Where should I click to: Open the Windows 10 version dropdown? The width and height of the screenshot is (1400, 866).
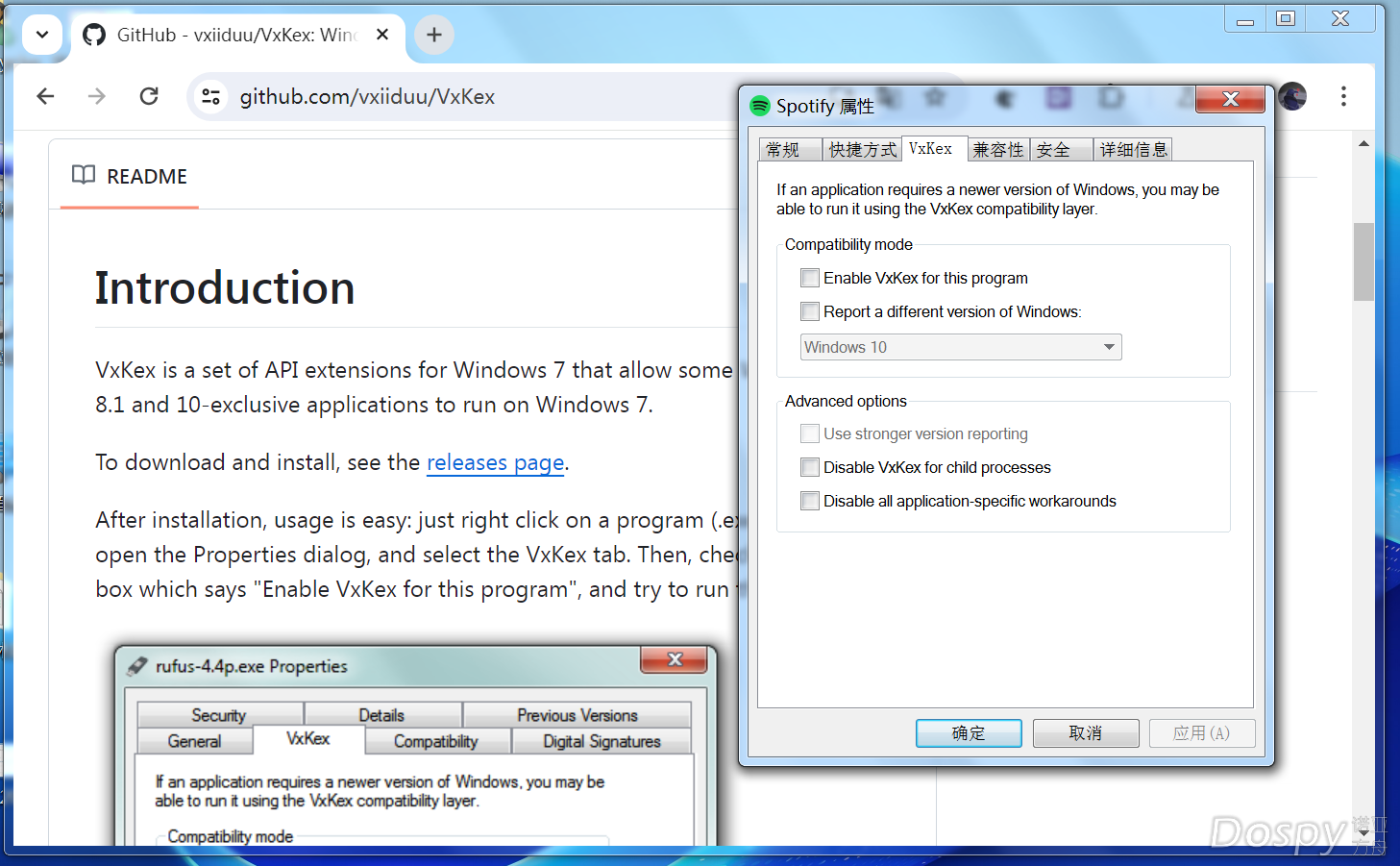[961, 347]
